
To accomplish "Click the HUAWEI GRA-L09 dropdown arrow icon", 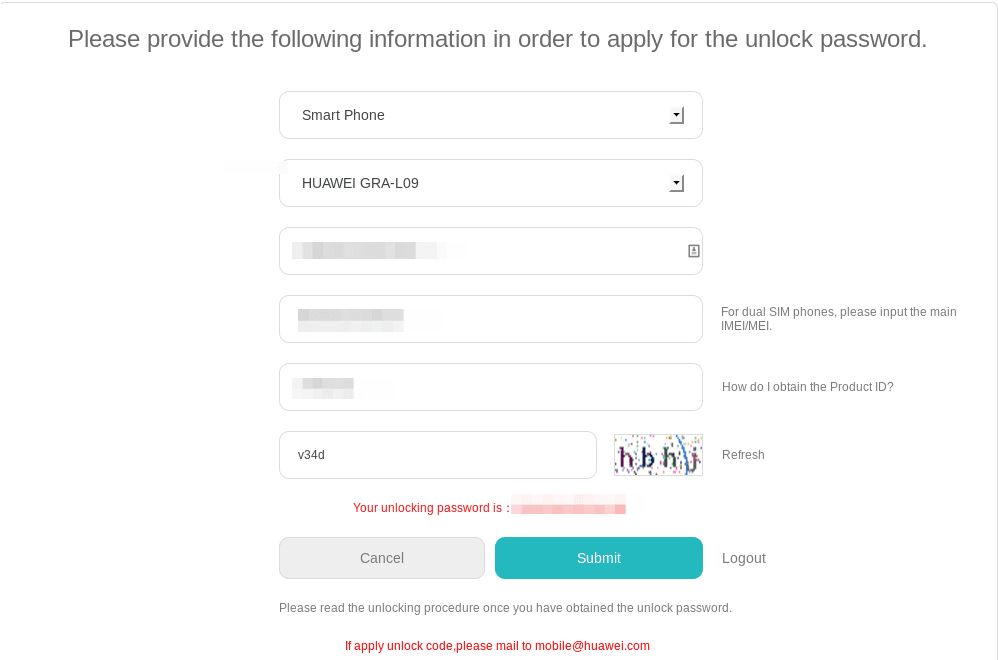I will point(677,183).
